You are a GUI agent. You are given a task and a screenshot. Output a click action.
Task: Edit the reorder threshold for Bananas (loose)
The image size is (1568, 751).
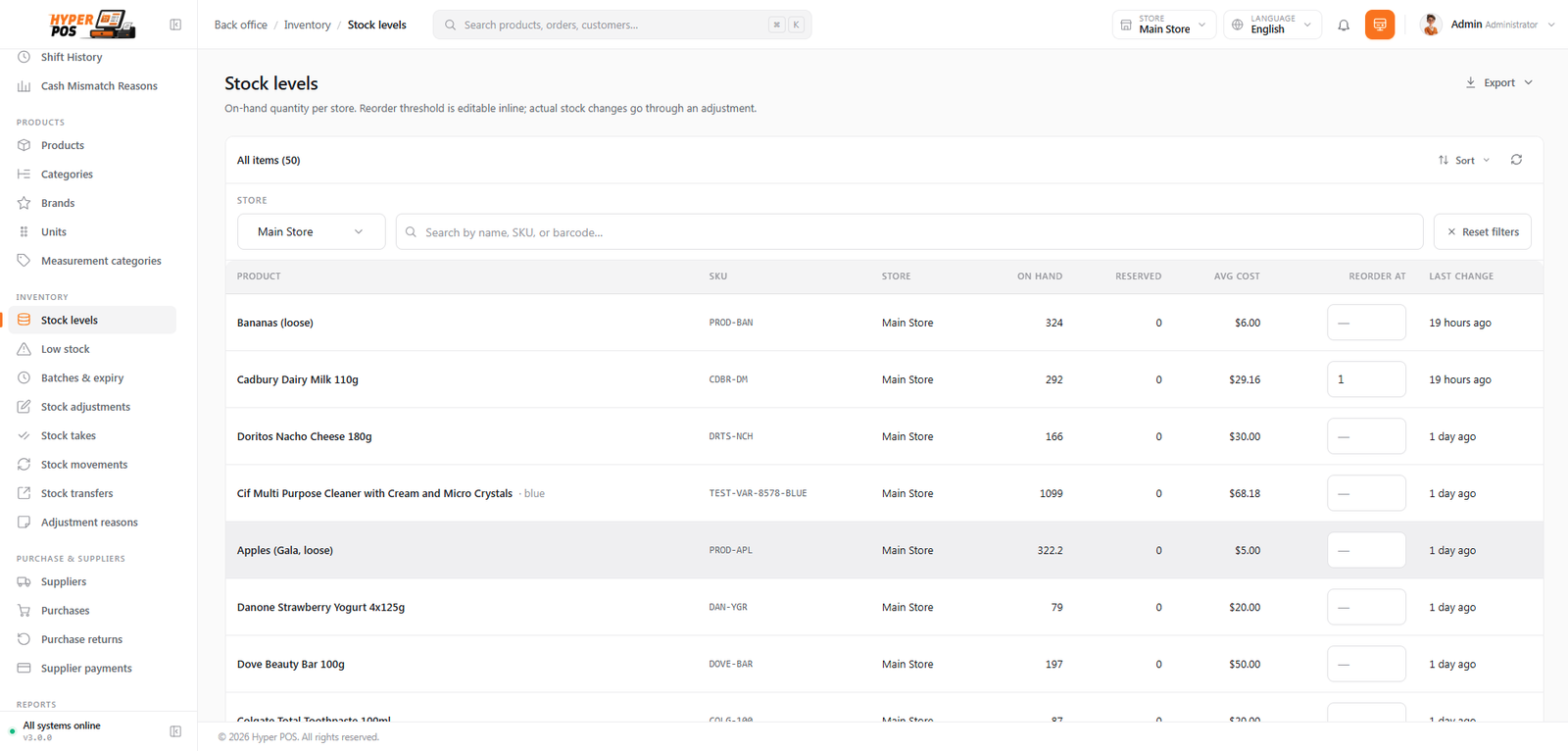click(1366, 323)
